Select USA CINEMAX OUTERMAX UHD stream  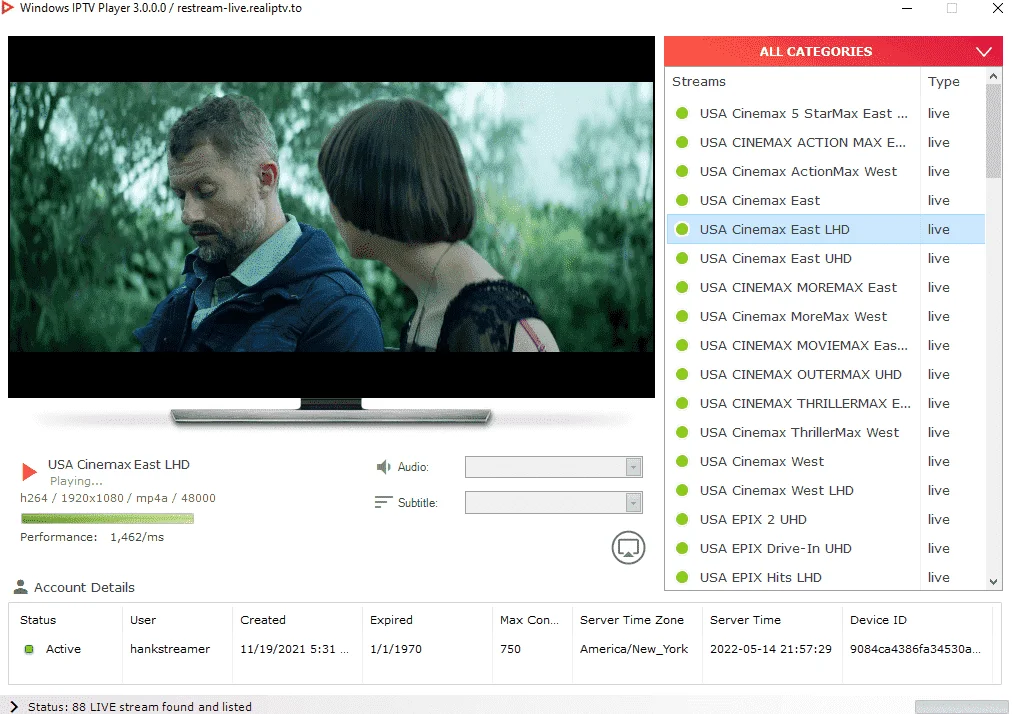(x=826, y=375)
